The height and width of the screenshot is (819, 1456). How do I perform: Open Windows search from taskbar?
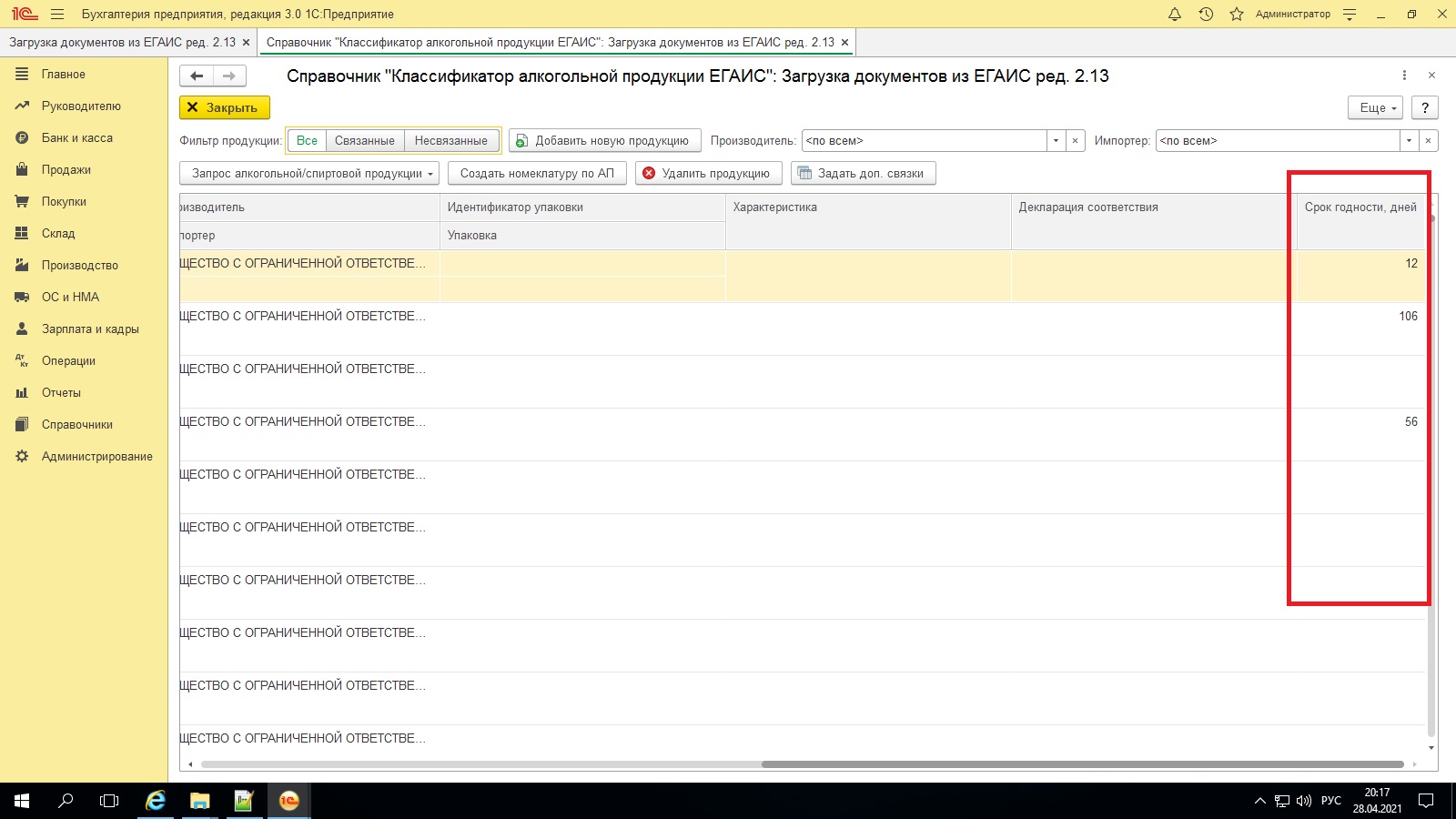pos(66,801)
